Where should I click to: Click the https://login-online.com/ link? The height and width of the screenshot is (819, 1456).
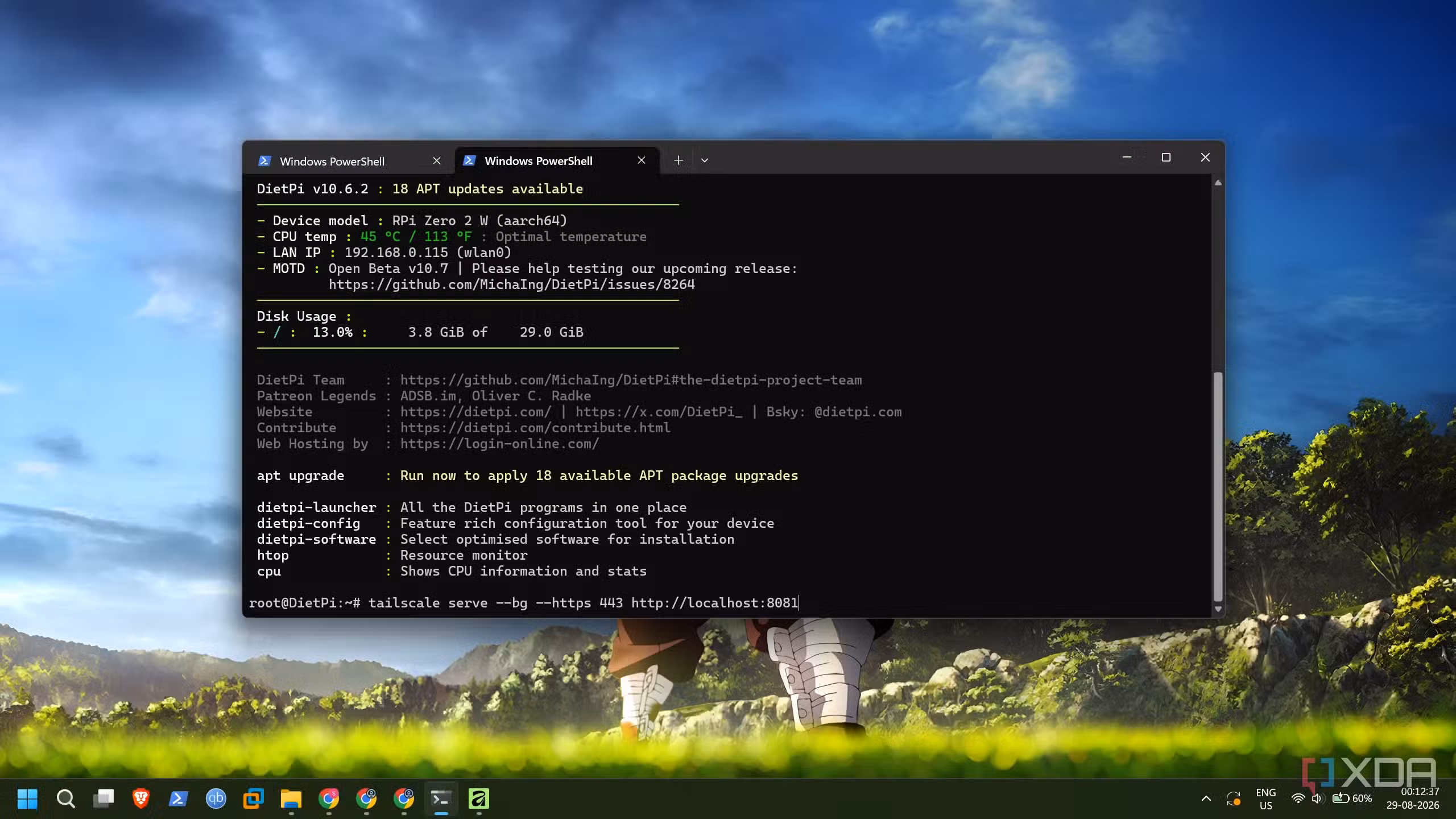tap(499, 444)
